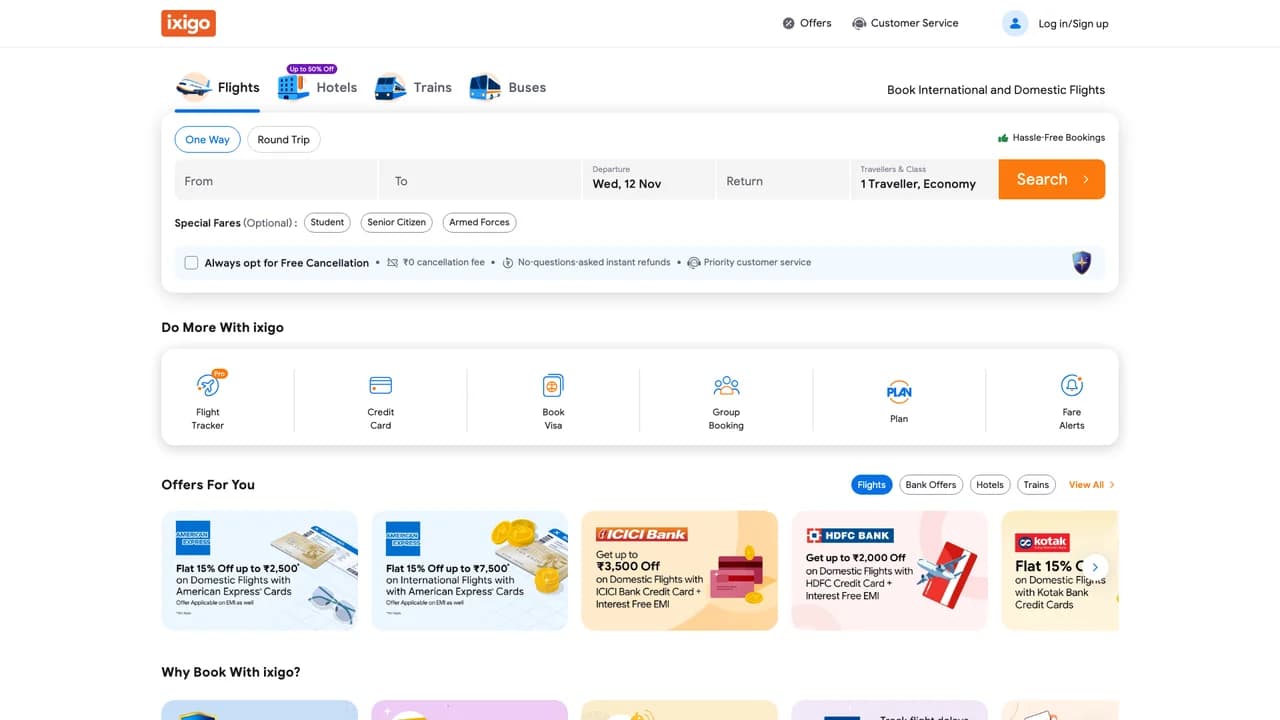
Task: Open the ICICI Bank ₹3,500 Off offer
Action: (680, 571)
